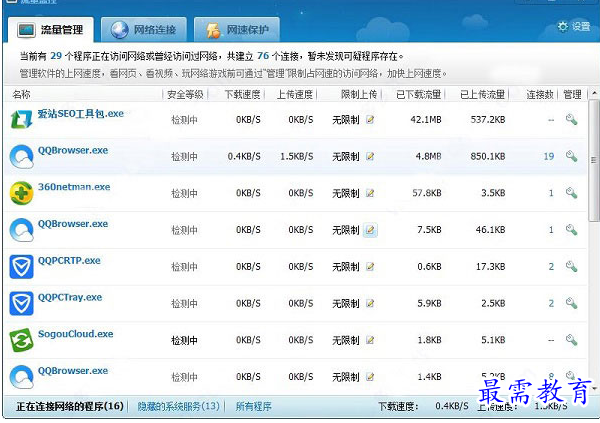Click the 537.2KB uploaded traffic cell
Screen dimensions: 600x423
coord(488,119)
